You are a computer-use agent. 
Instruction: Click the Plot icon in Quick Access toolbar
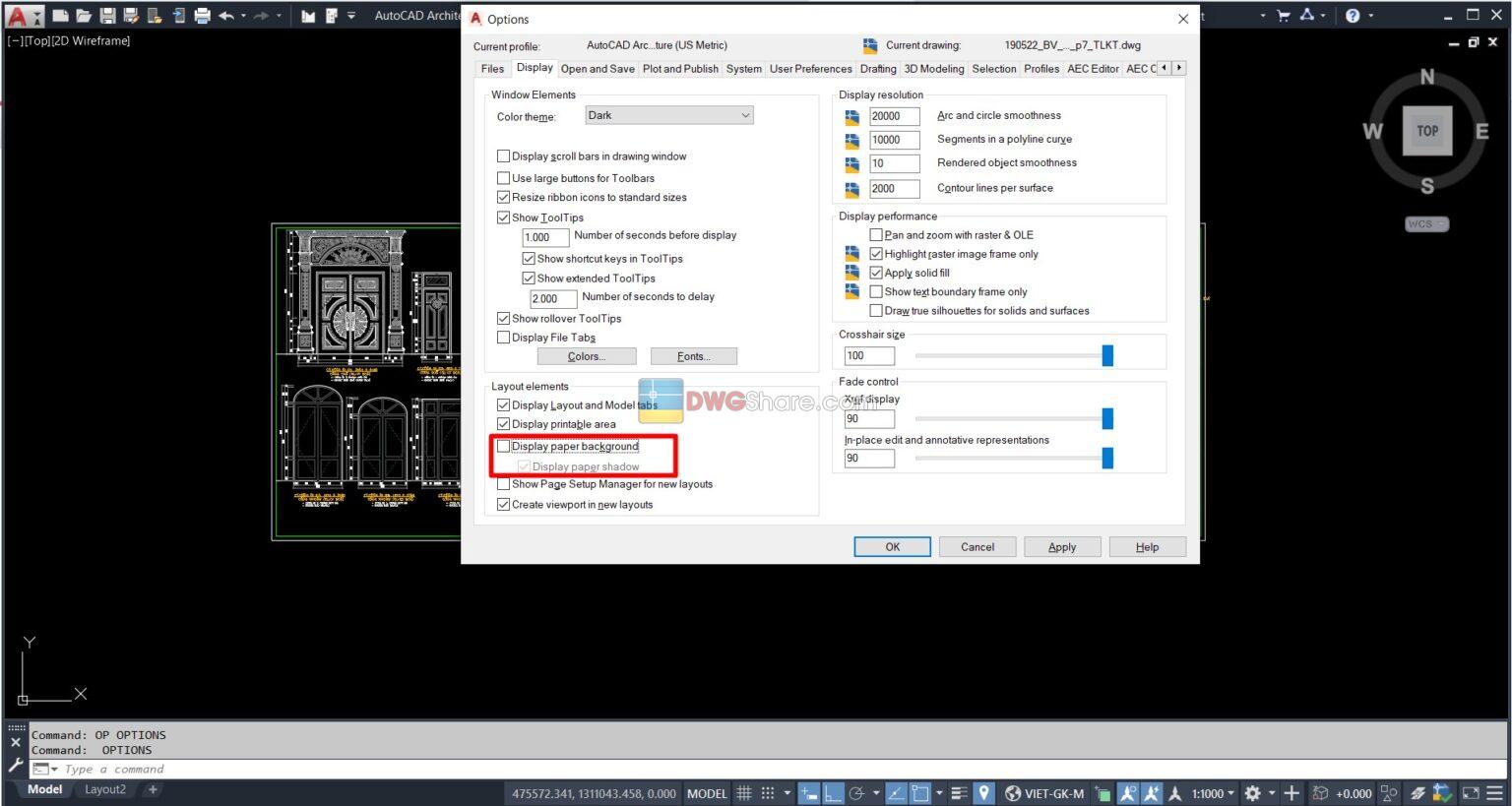tap(203, 15)
